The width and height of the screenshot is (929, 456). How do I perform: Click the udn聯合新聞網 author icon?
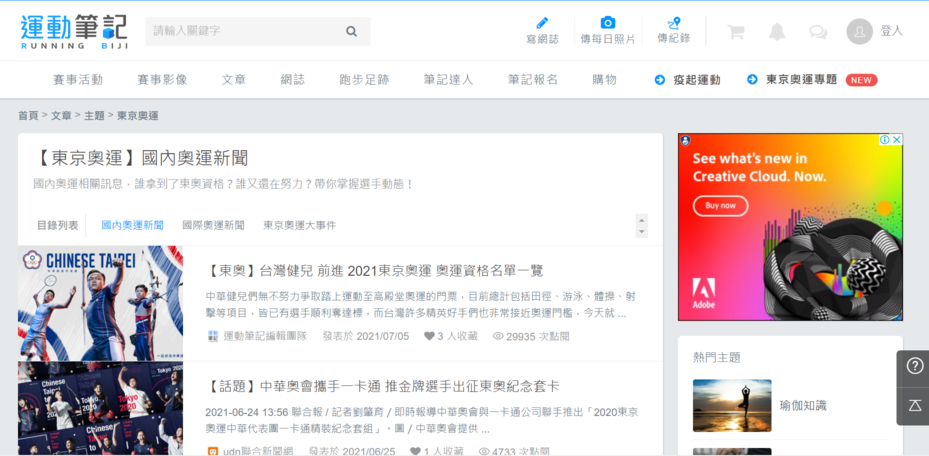point(213,452)
